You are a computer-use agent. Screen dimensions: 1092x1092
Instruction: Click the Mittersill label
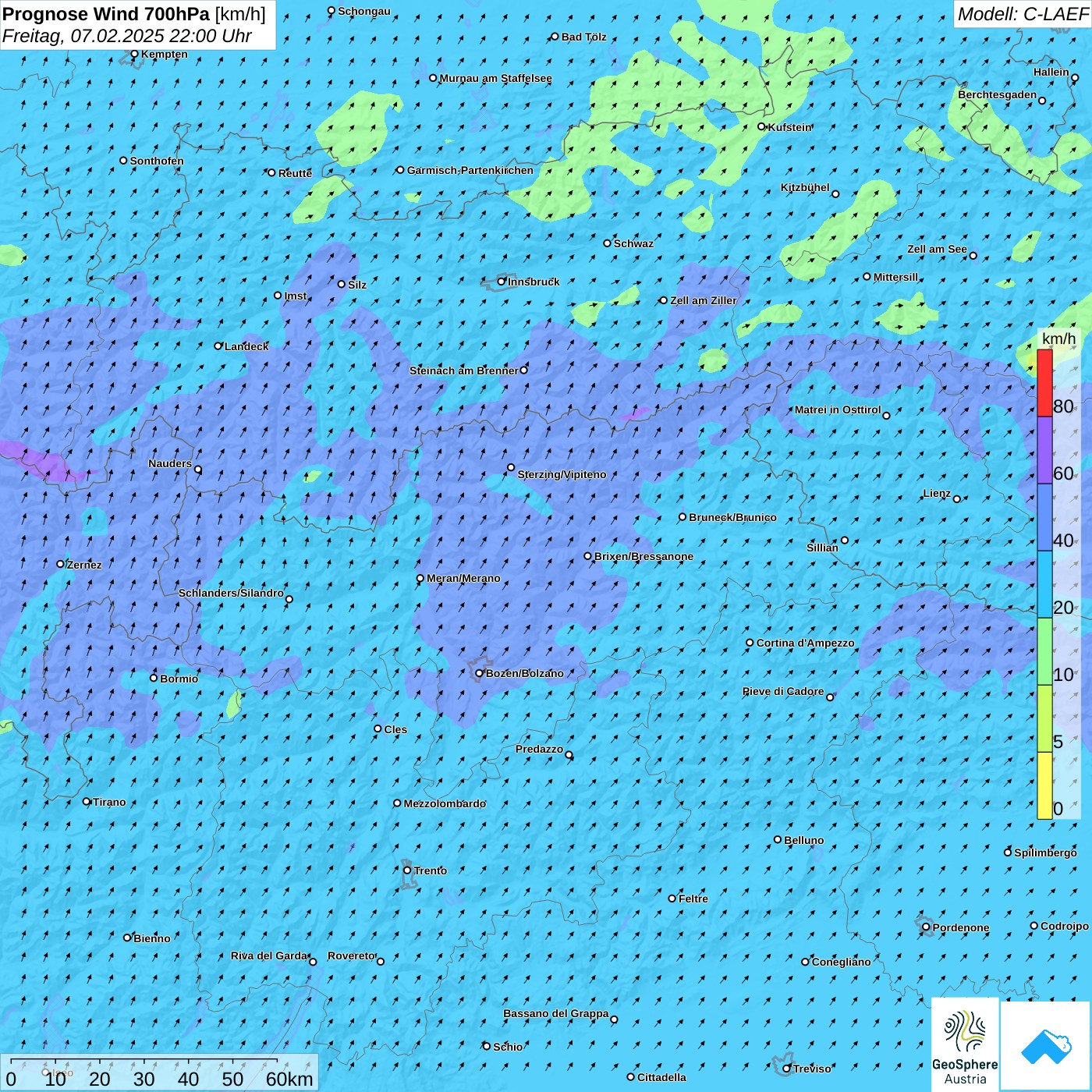(x=895, y=277)
